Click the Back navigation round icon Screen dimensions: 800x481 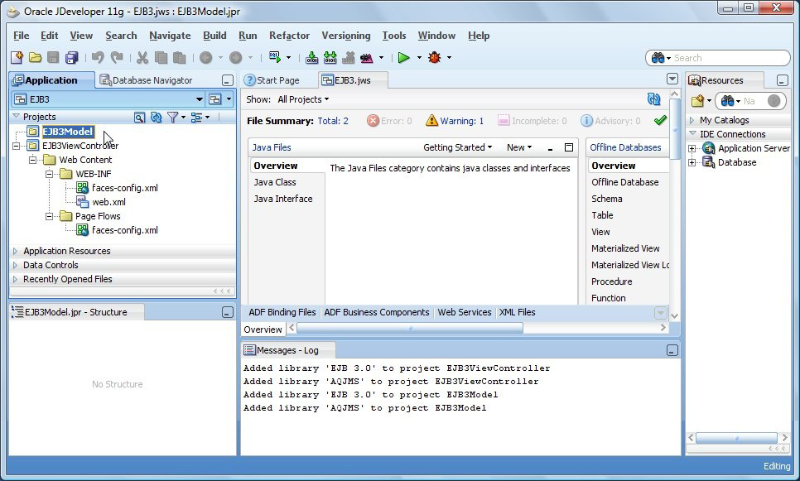click(x=206, y=58)
